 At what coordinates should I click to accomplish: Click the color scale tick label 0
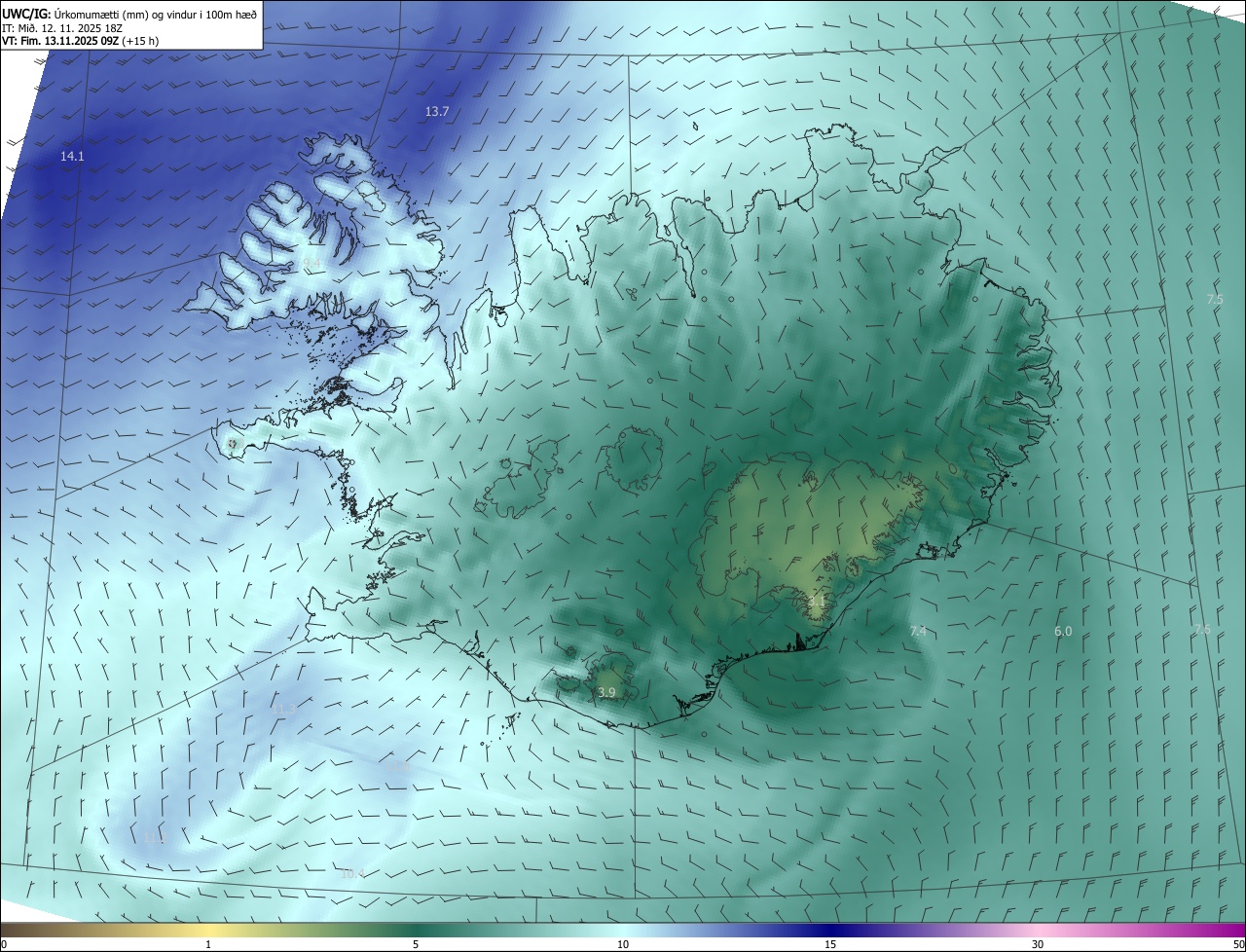pos(4,944)
